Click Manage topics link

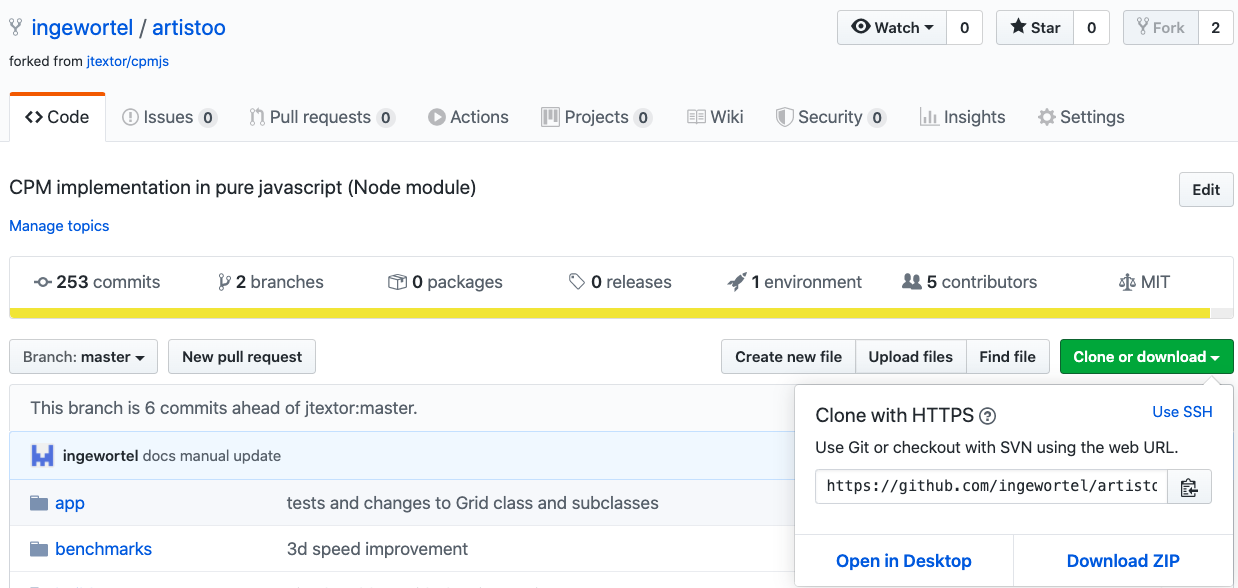[59, 226]
